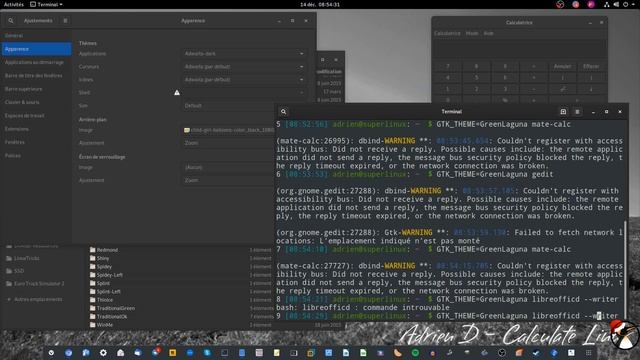This screenshot has width=640, height=360.
Task: Open the Aide menu in calculator
Action: [x=488, y=33]
